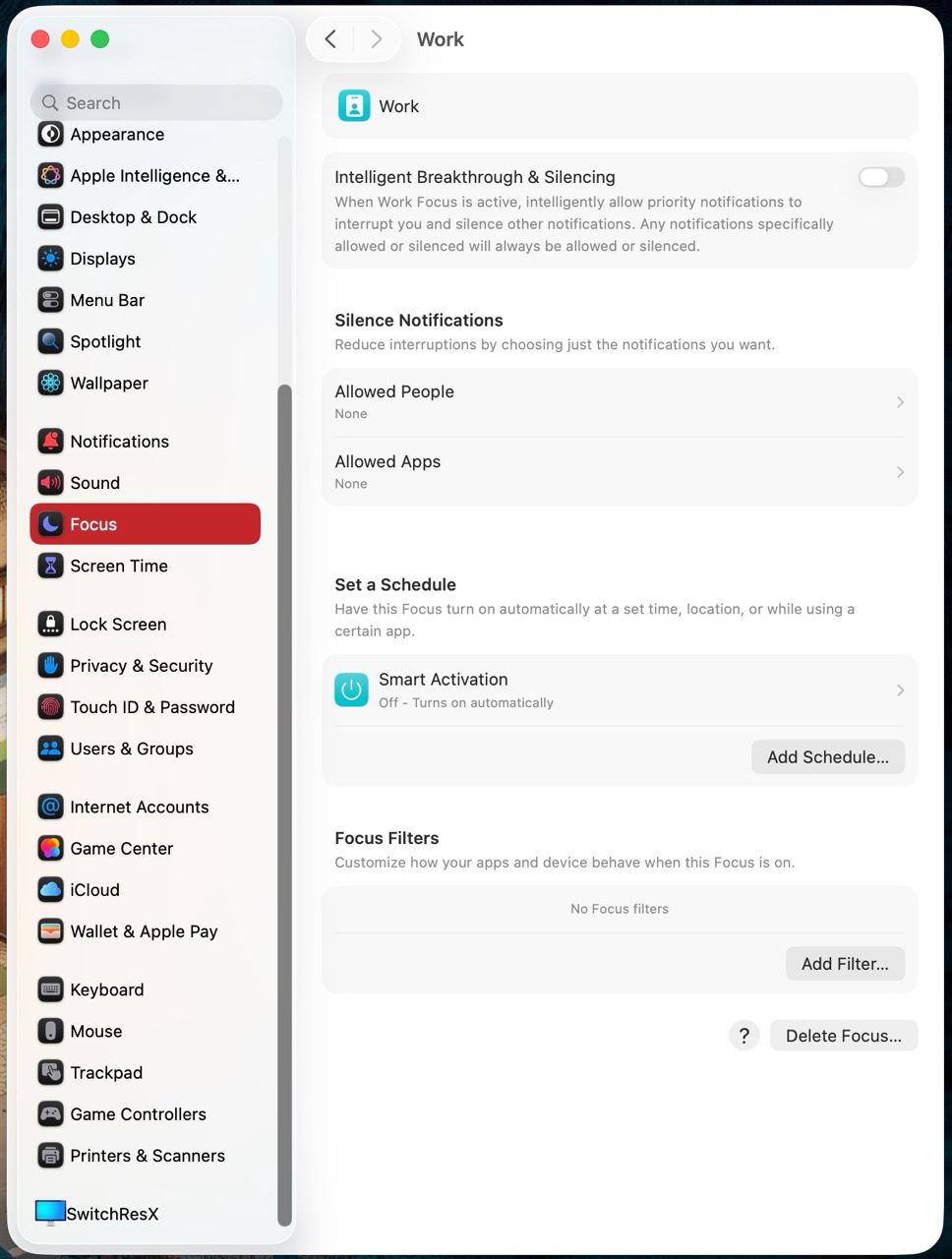Screen dimensions: 952x1259
Task: Select the Keyboard icon
Action: tap(50, 989)
